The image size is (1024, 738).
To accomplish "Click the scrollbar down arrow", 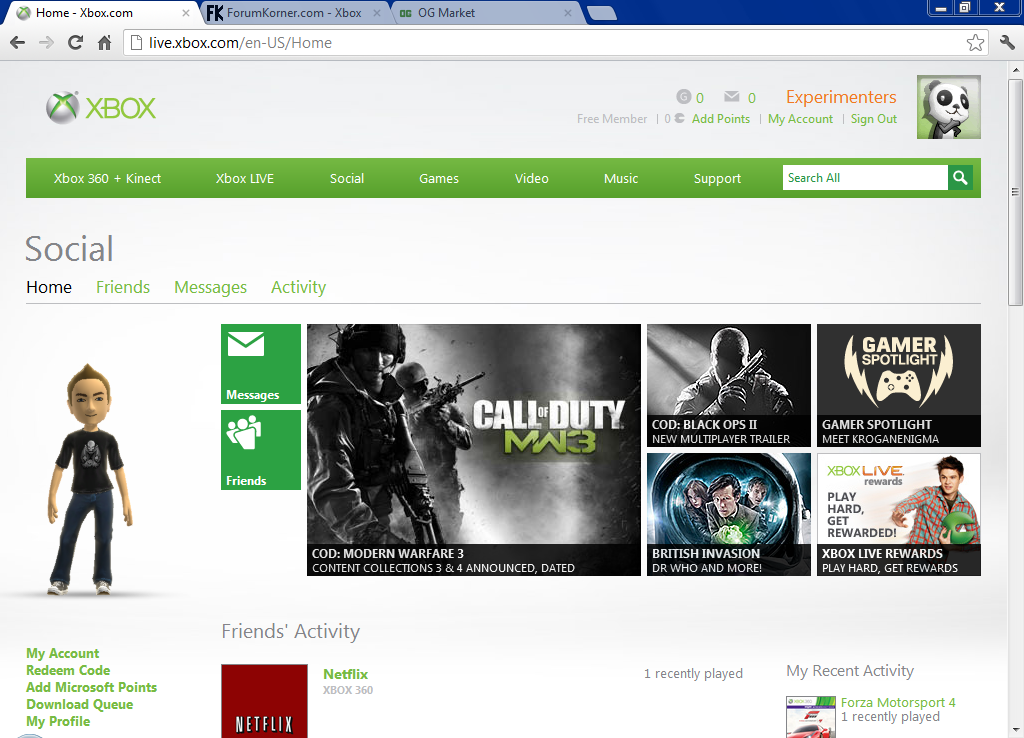I will [x=1015, y=730].
